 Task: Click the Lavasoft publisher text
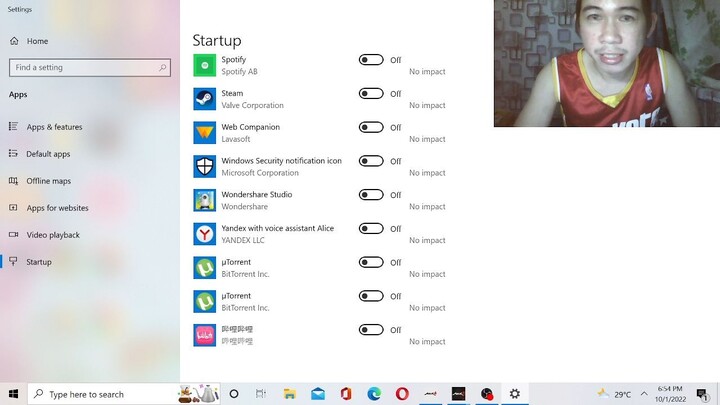click(x=236, y=139)
